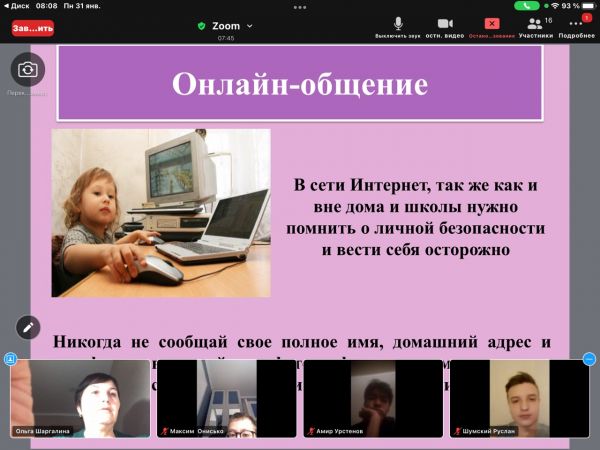Tap the green call indicator in status bar
Screen dimensions: 600x450
(527, 5)
